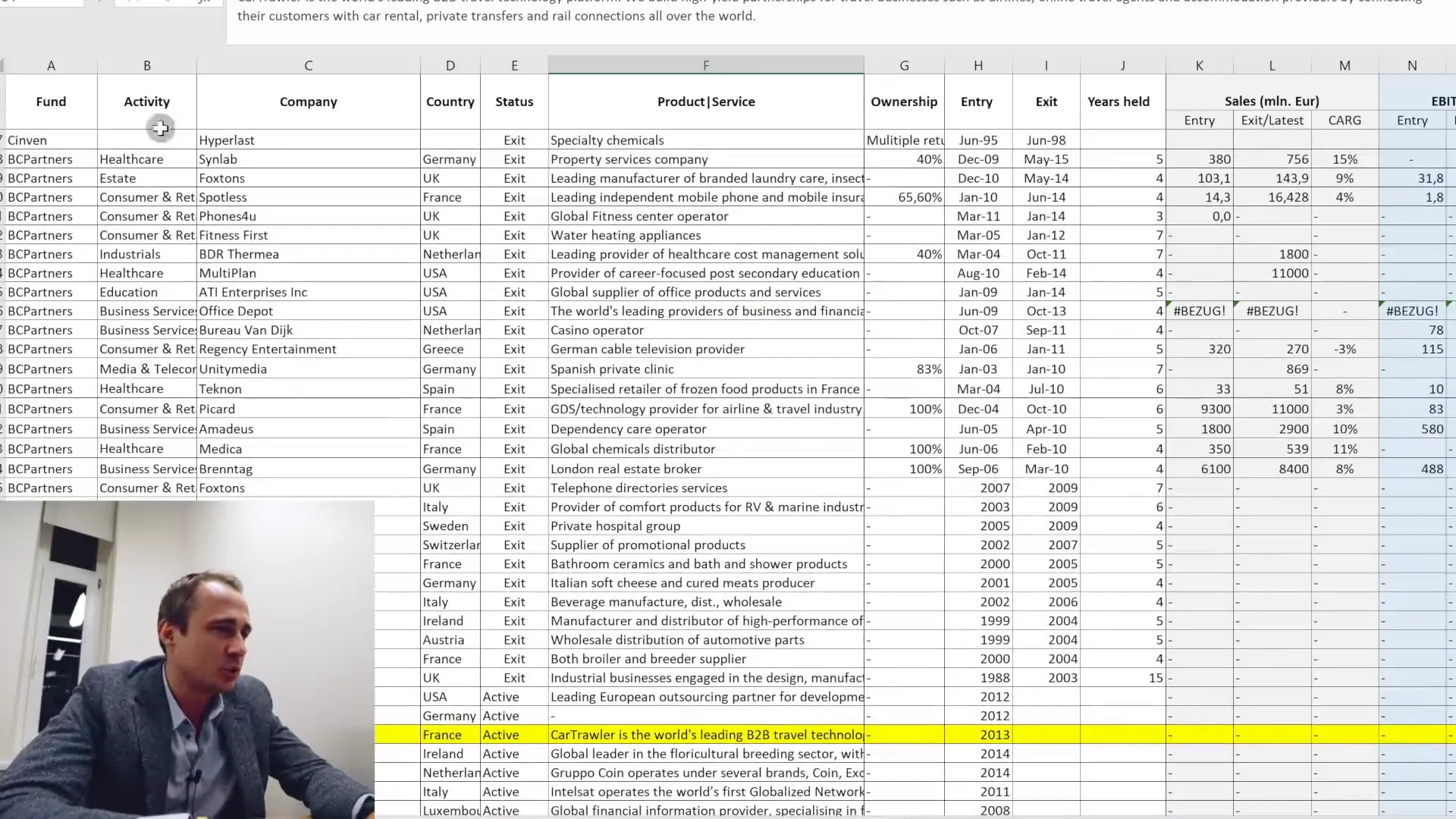Select column A header

click(51, 65)
